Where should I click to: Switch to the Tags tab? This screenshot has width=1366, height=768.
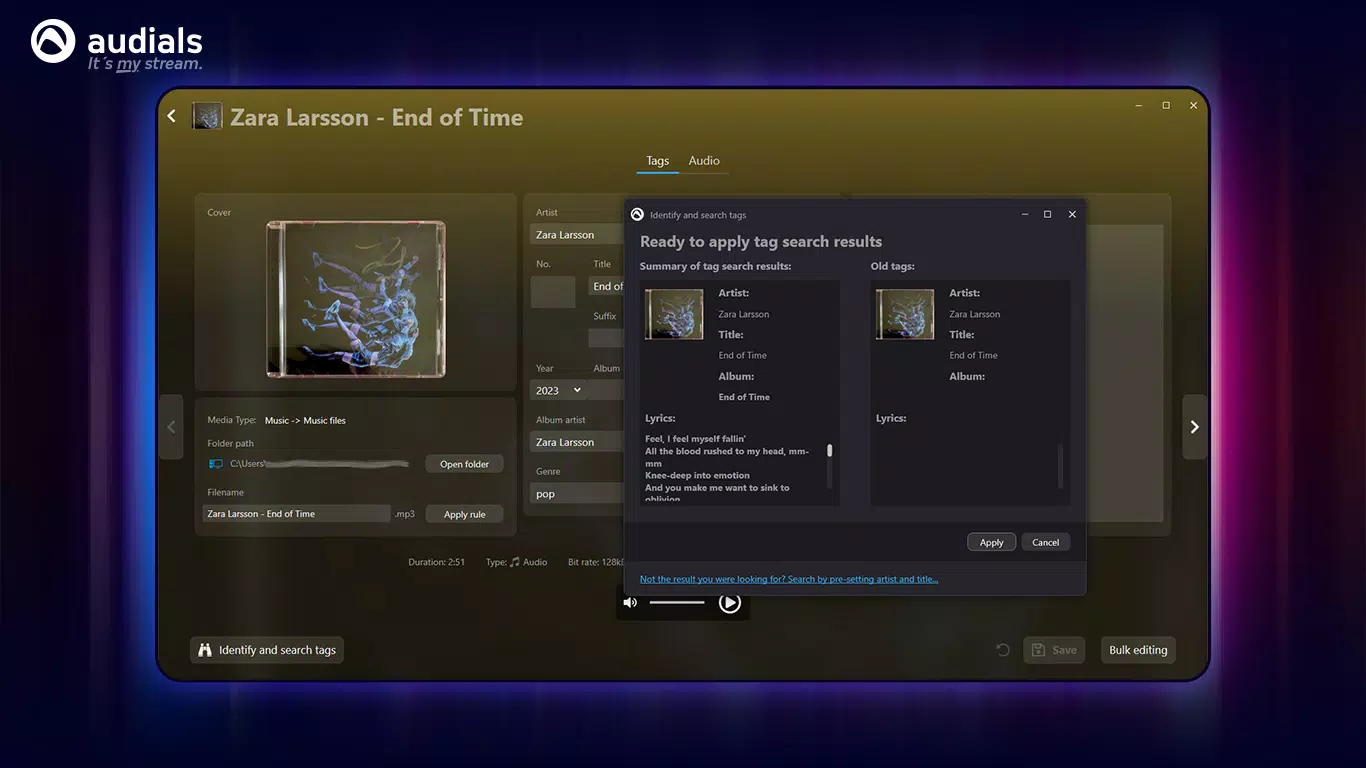point(657,161)
